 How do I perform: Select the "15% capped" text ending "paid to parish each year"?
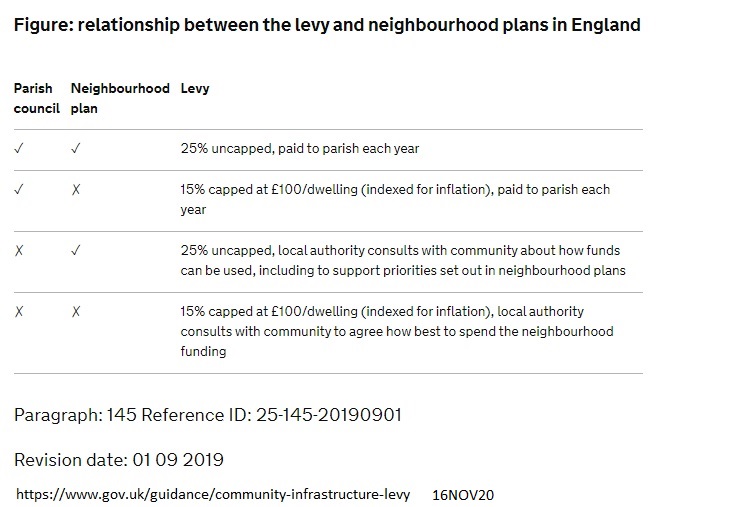click(x=395, y=200)
